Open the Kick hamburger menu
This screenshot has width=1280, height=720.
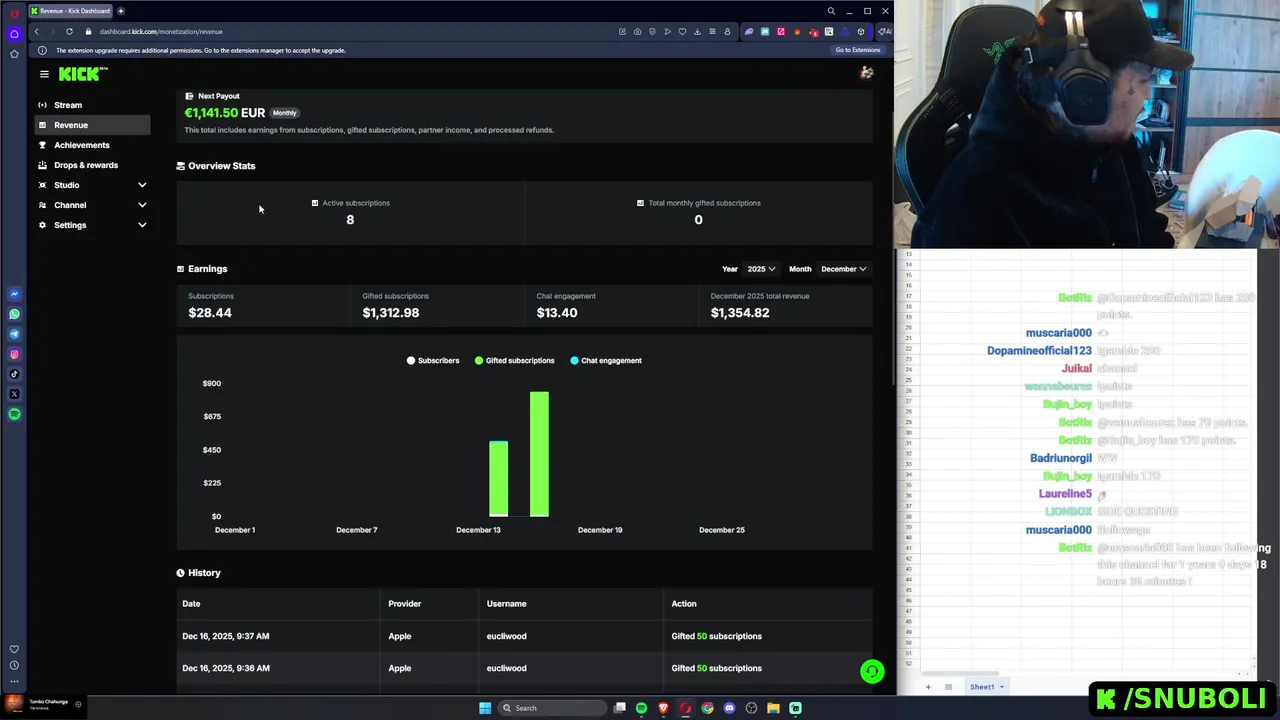pyautogui.click(x=44, y=74)
